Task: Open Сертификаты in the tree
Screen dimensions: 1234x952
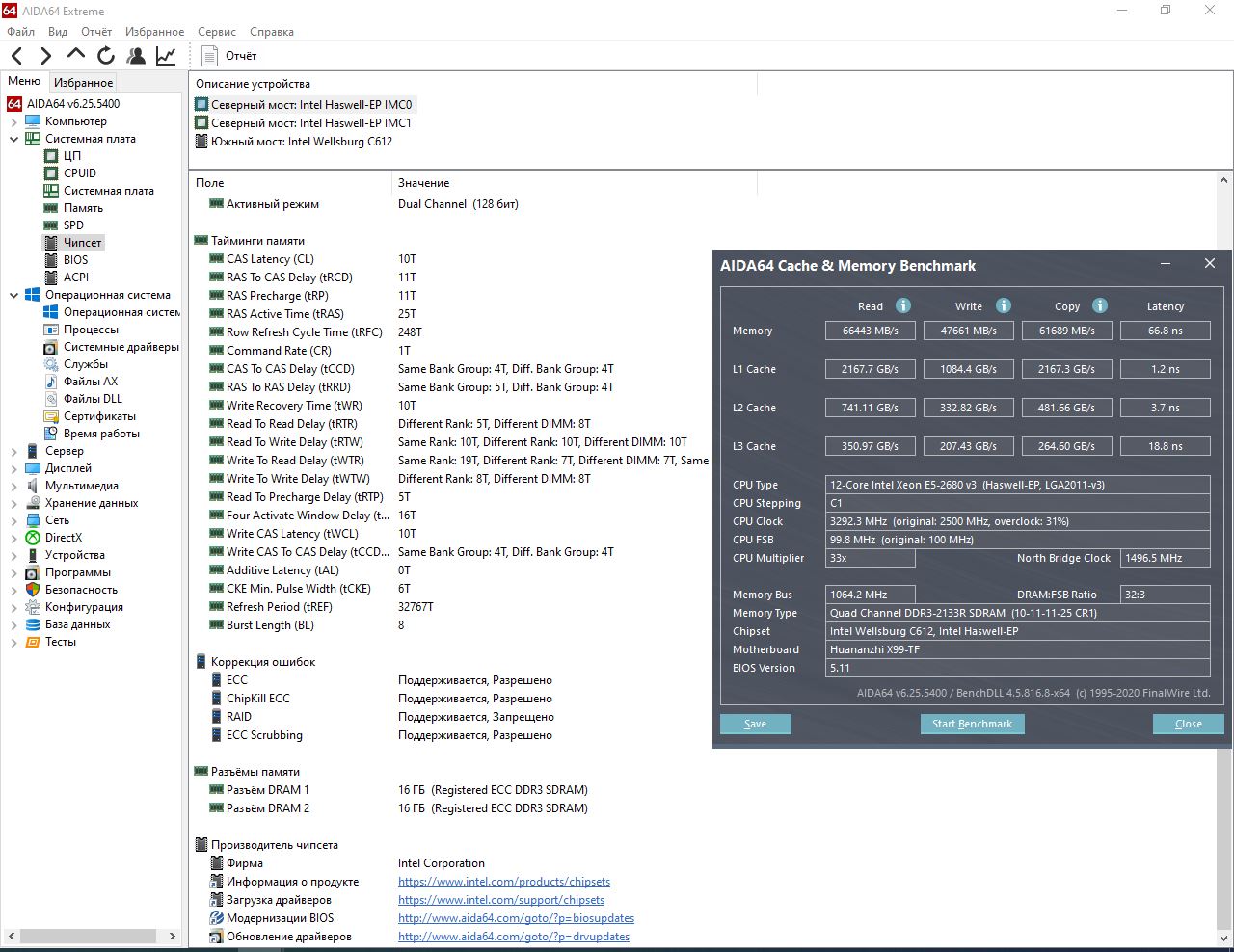Action: click(99, 416)
